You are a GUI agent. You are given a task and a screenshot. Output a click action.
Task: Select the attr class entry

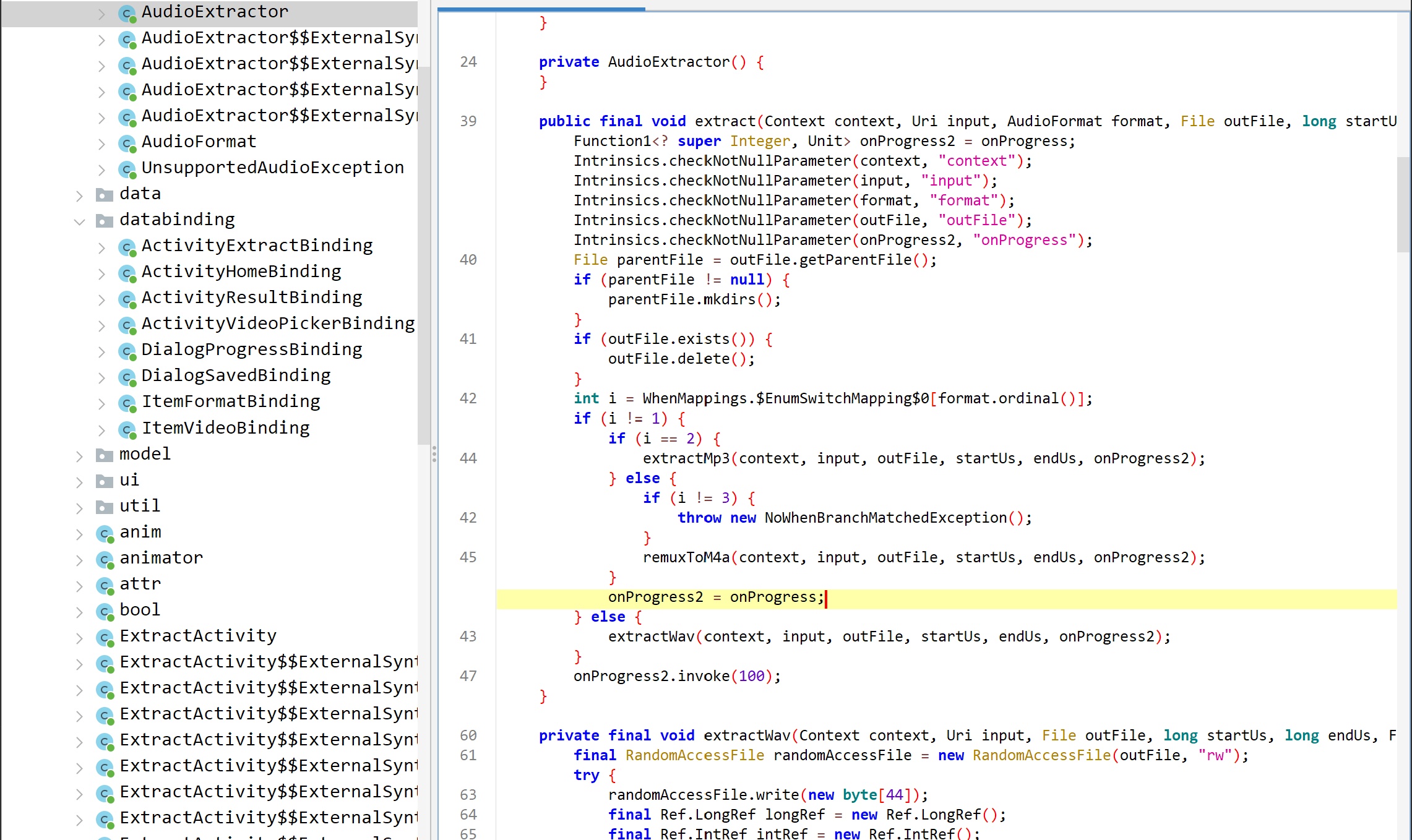point(140,583)
